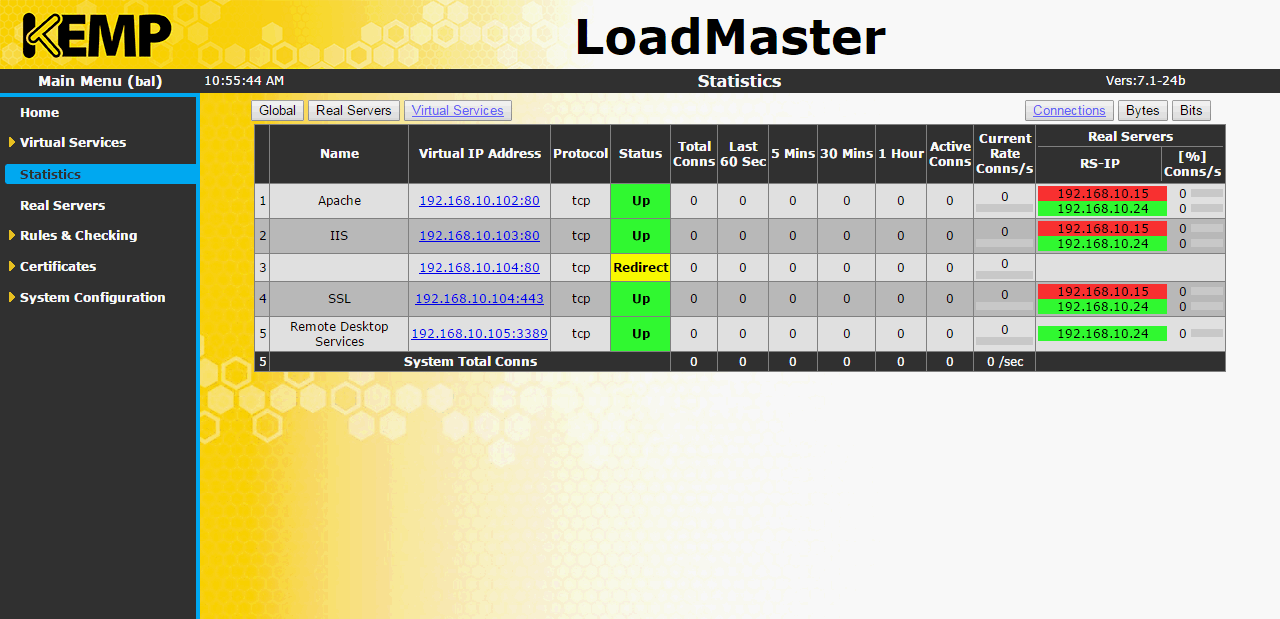Click the yellow Redirect status cell
The image size is (1280, 619).
coord(640,267)
